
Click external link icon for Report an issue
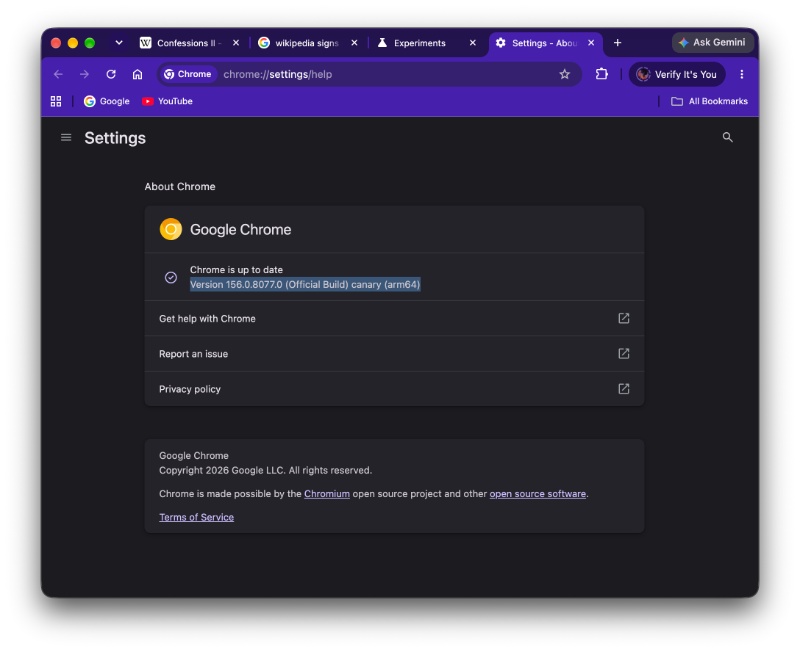(x=623, y=354)
